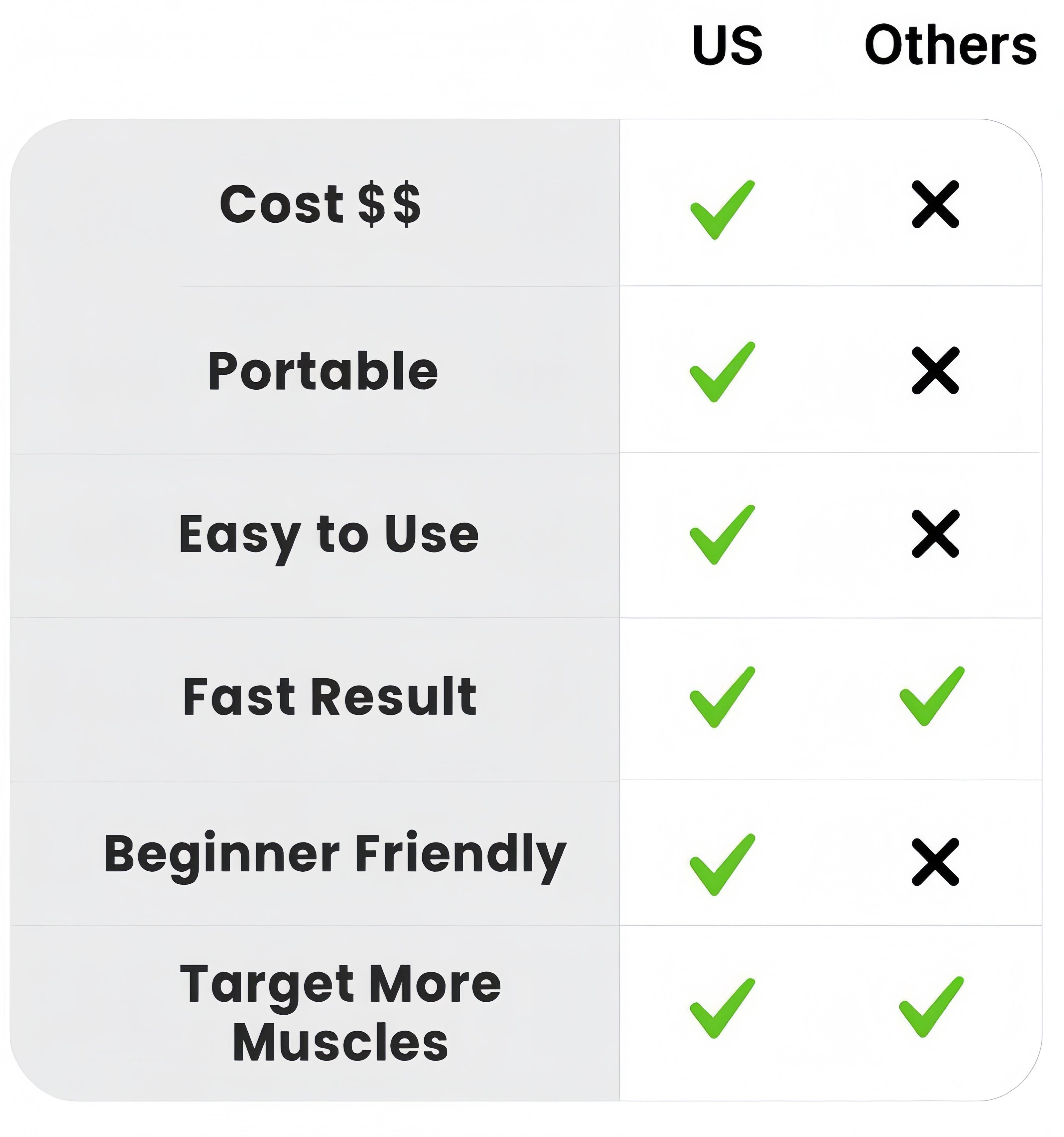
Task: Click the US checkmark for Easy to Use
Action: click(722, 534)
